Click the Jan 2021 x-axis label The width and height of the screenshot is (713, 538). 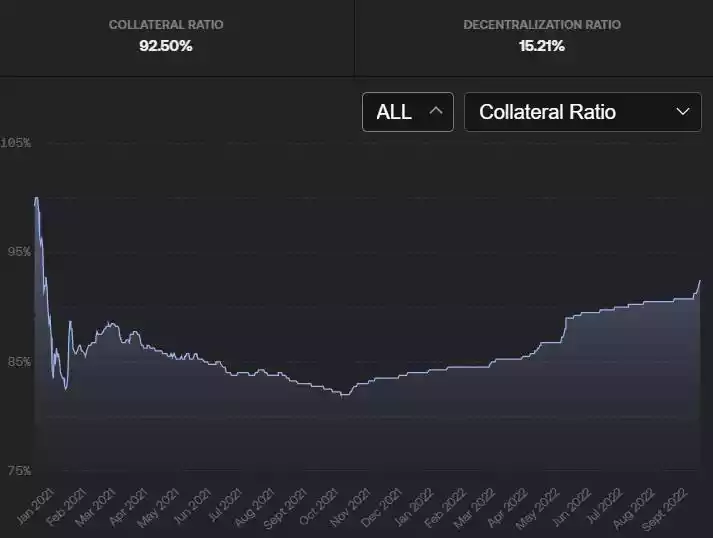click(35, 506)
